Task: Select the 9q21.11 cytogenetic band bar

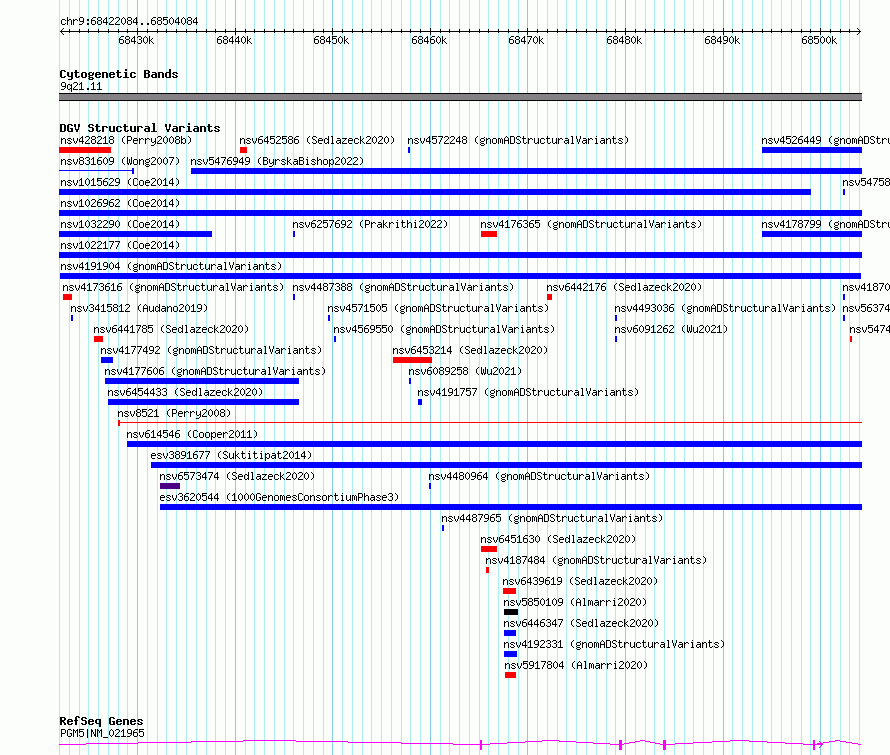Action: pos(460,97)
